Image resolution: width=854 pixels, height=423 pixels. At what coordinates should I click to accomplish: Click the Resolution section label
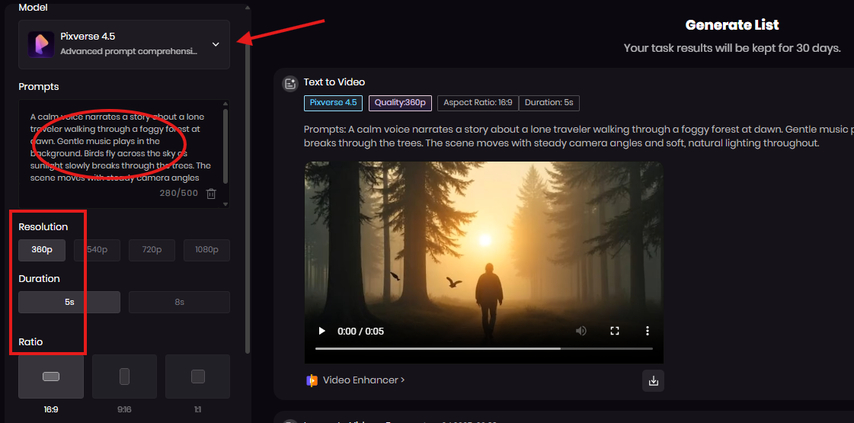click(x=44, y=227)
